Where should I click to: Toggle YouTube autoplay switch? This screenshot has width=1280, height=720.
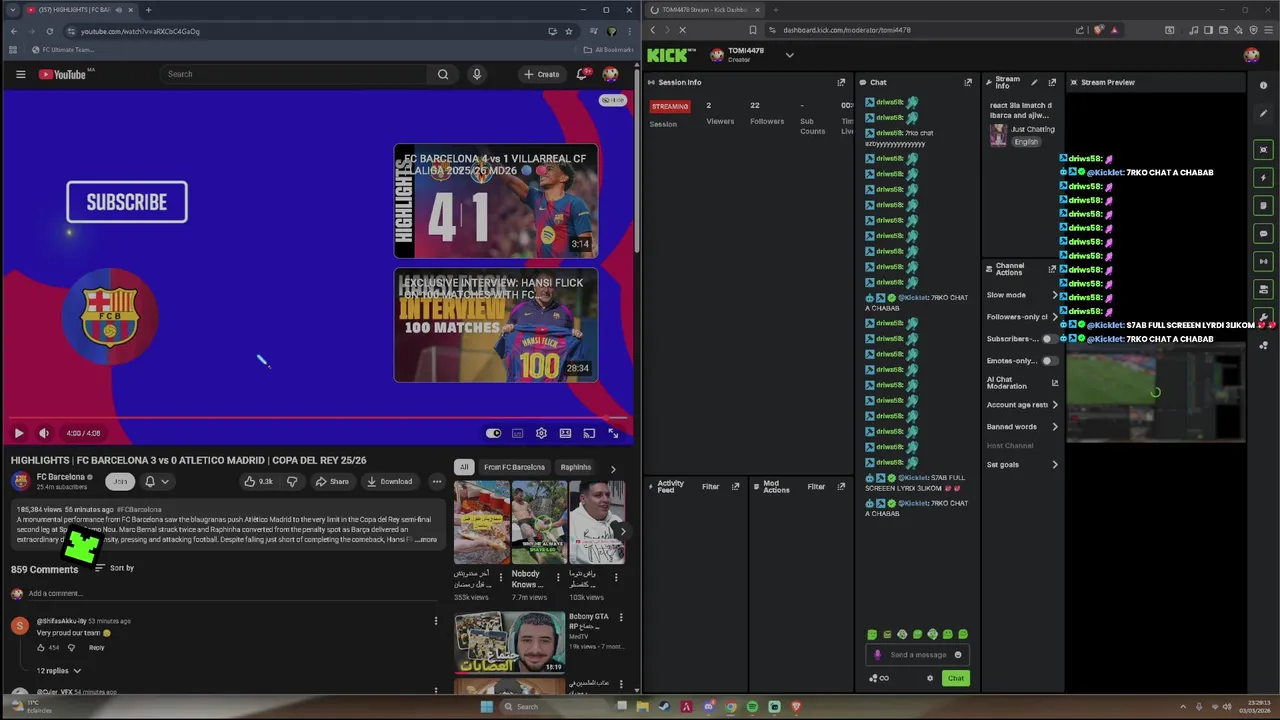(493, 433)
